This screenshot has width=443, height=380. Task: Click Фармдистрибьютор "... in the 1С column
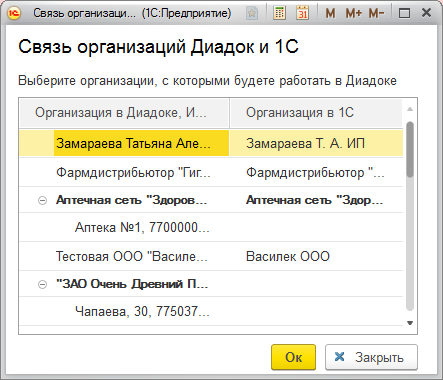click(315, 173)
